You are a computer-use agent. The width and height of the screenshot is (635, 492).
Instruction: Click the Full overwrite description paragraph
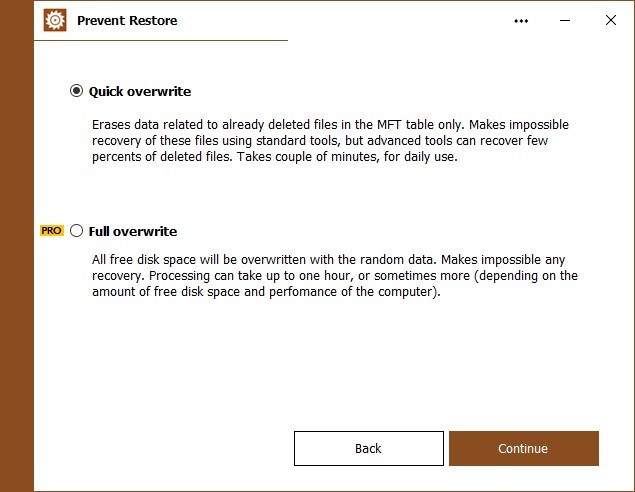(x=335, y=275)
